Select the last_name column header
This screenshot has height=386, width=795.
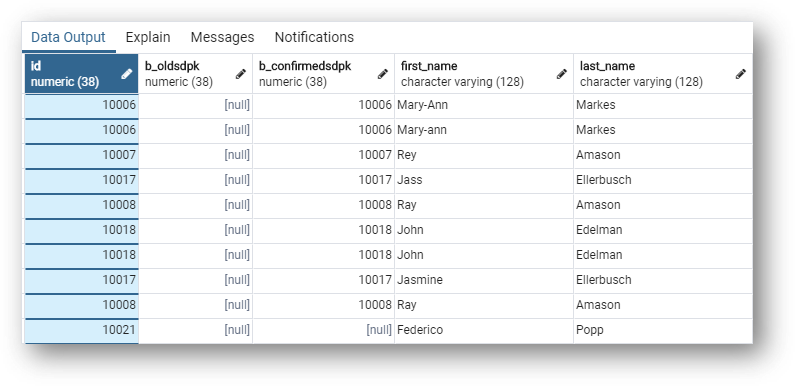click(663, 74)
